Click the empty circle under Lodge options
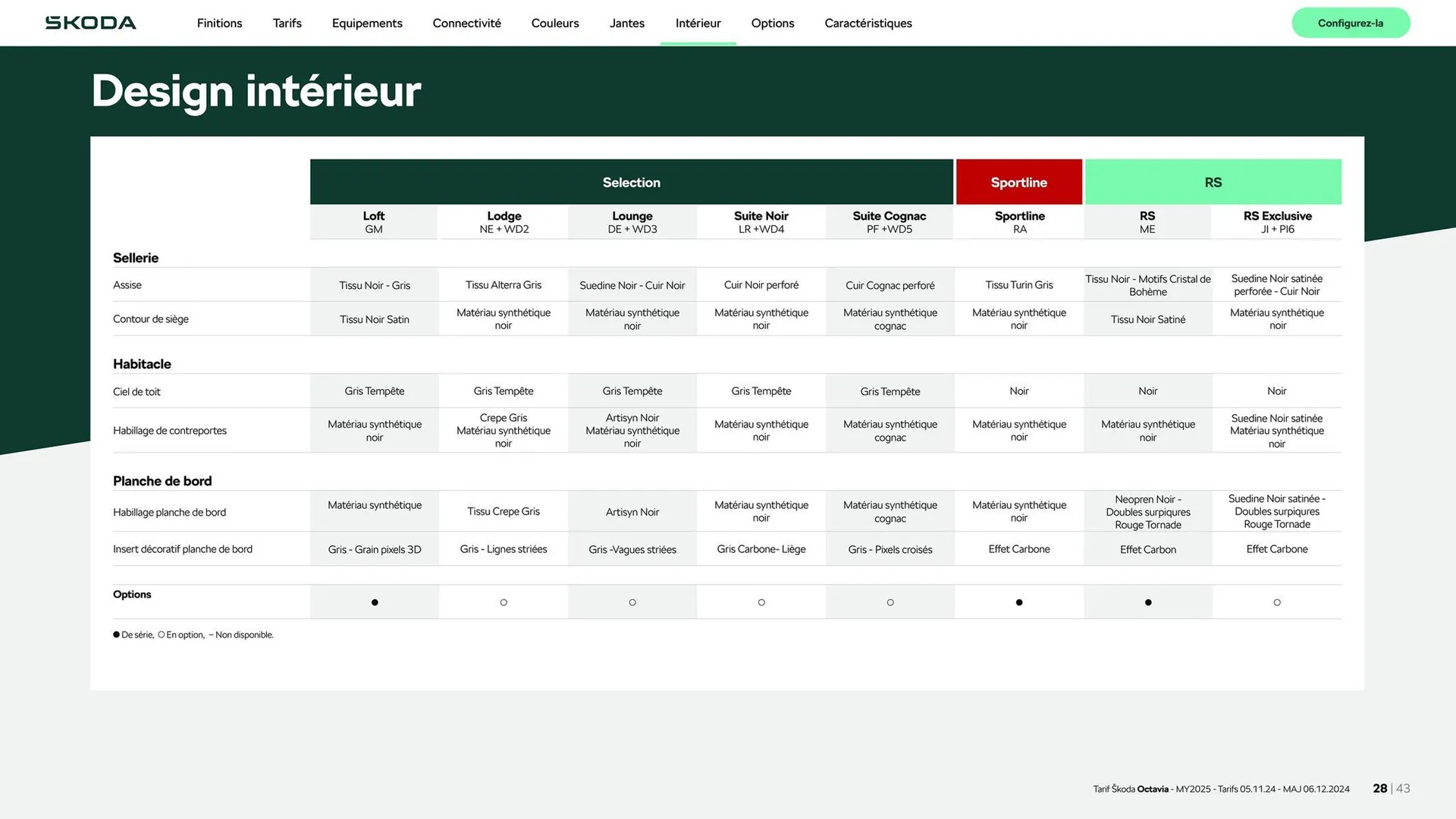The image size is (1456, 819). click(x=504, y=602)
